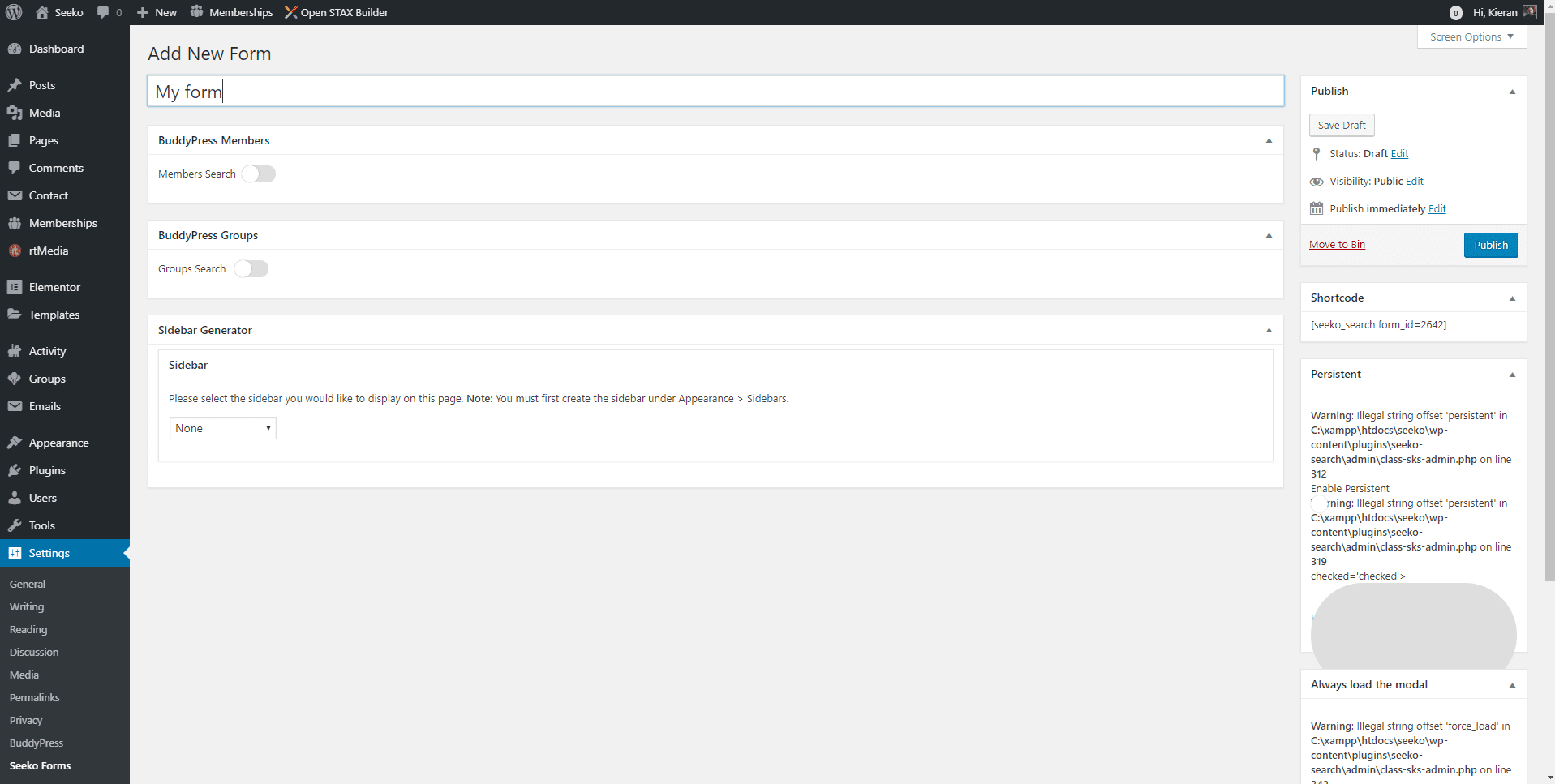Click the Comments icon in sidebar

(15, 168)
